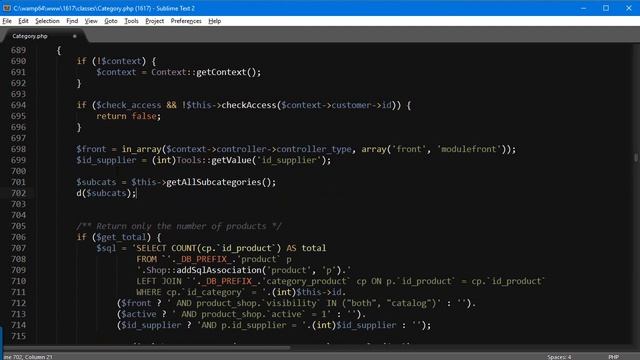Click the 'Return only the number of products' comment

pyautogui.click(x=179, y=226)
